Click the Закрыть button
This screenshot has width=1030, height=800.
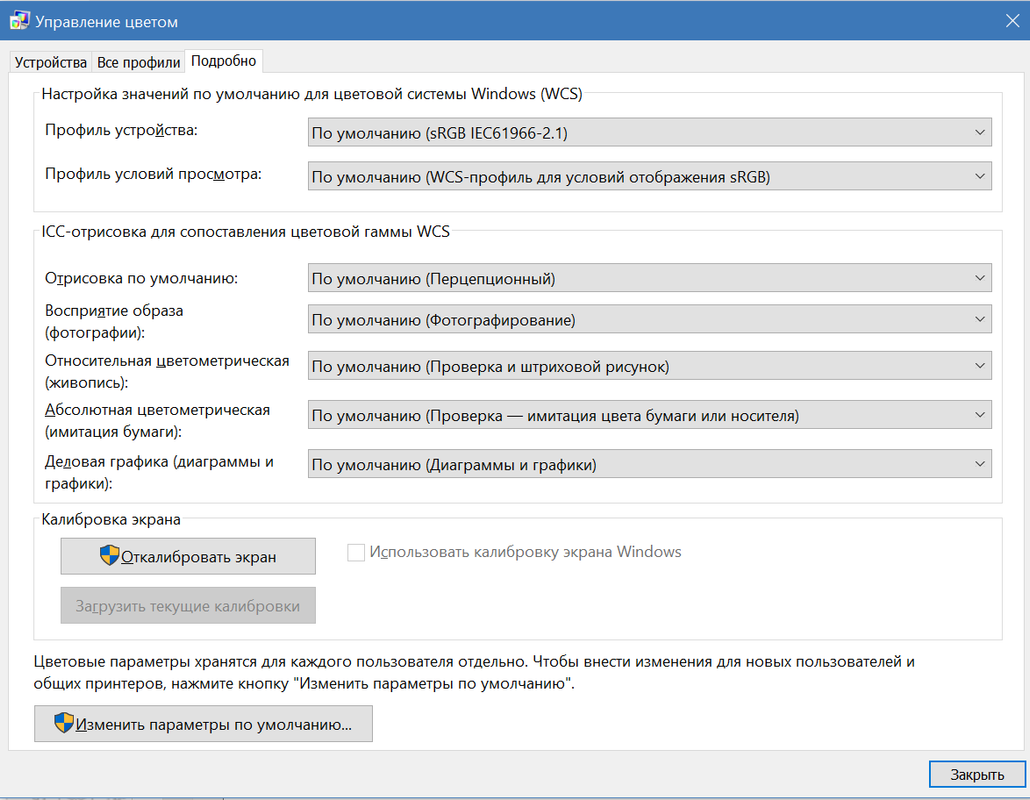(x=977, y=774)
